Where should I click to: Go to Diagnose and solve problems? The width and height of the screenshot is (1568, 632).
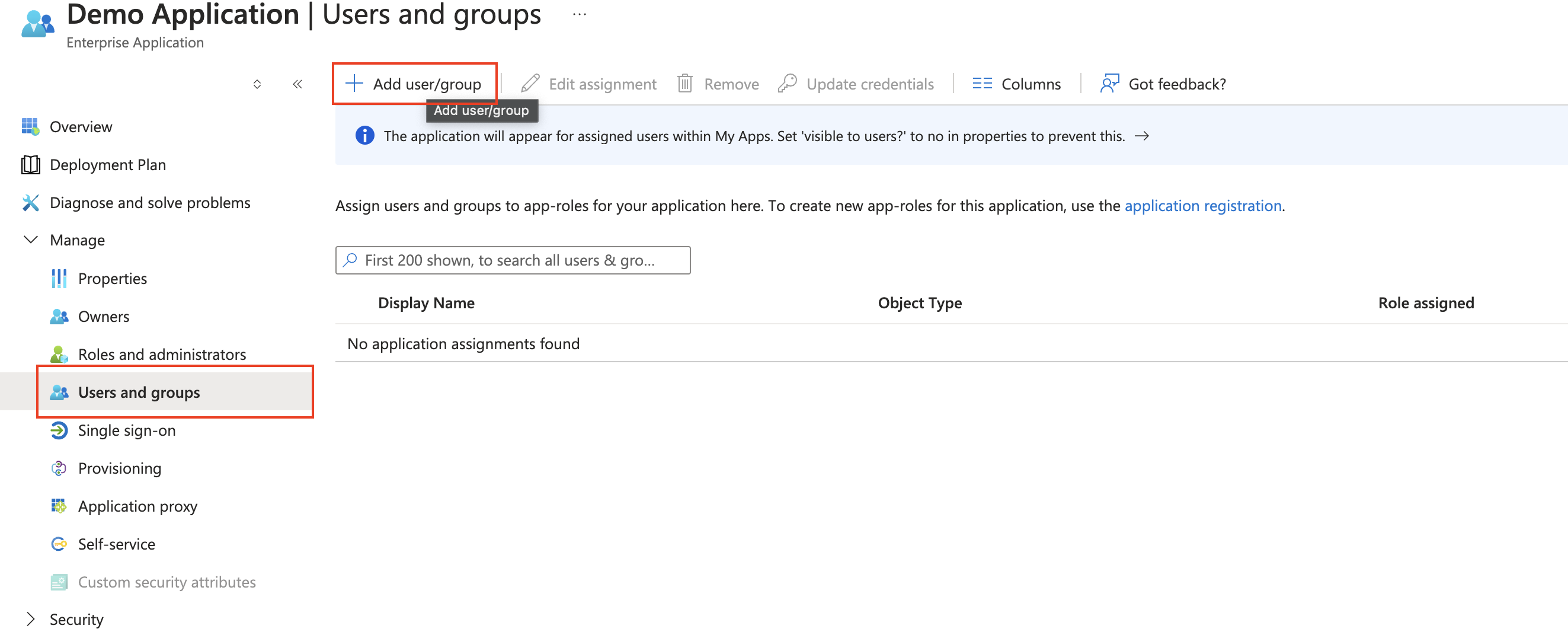pyautogui.click(x=150, y=203)
